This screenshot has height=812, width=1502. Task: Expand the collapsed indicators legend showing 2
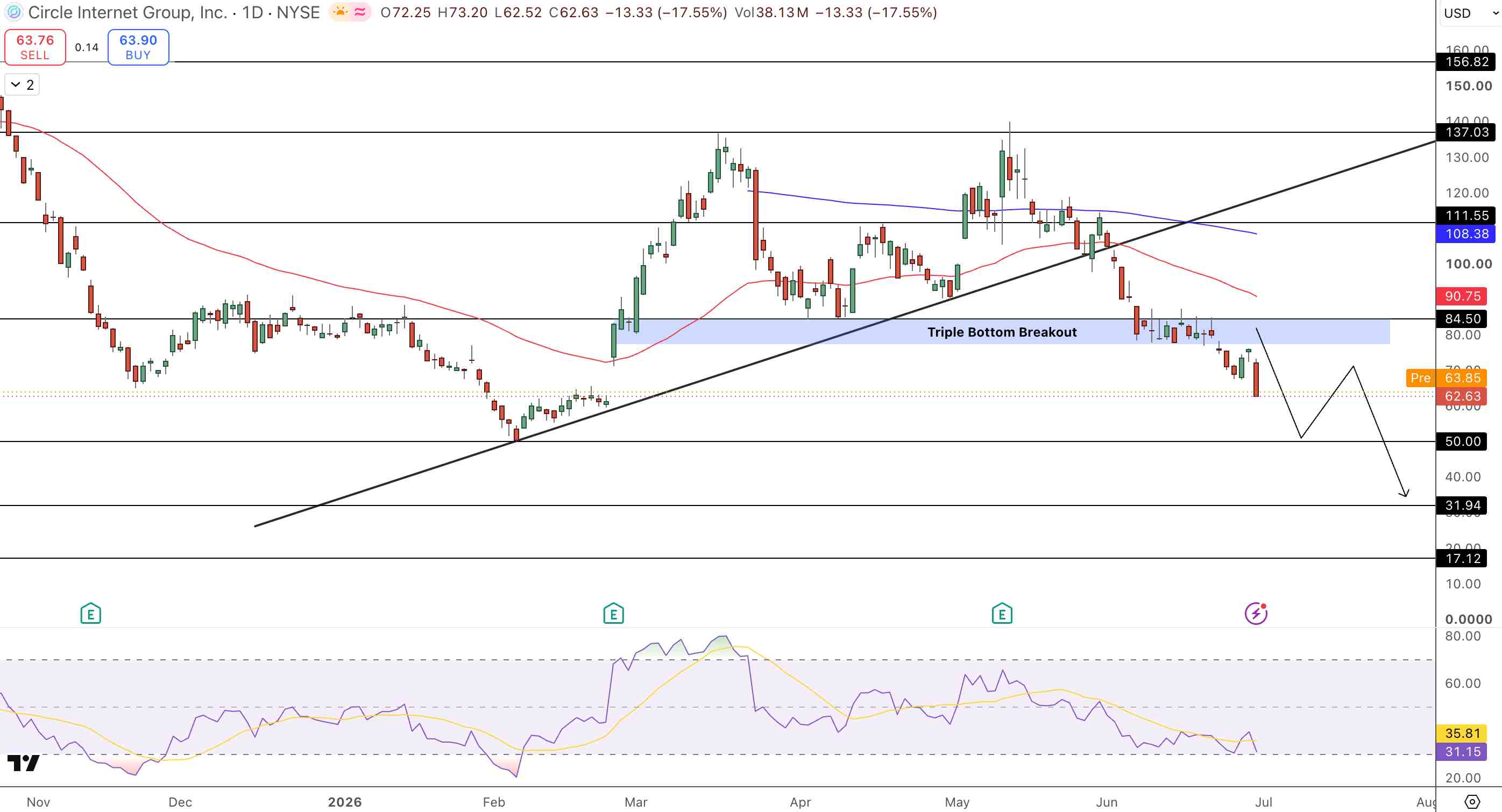pos(22,85)
